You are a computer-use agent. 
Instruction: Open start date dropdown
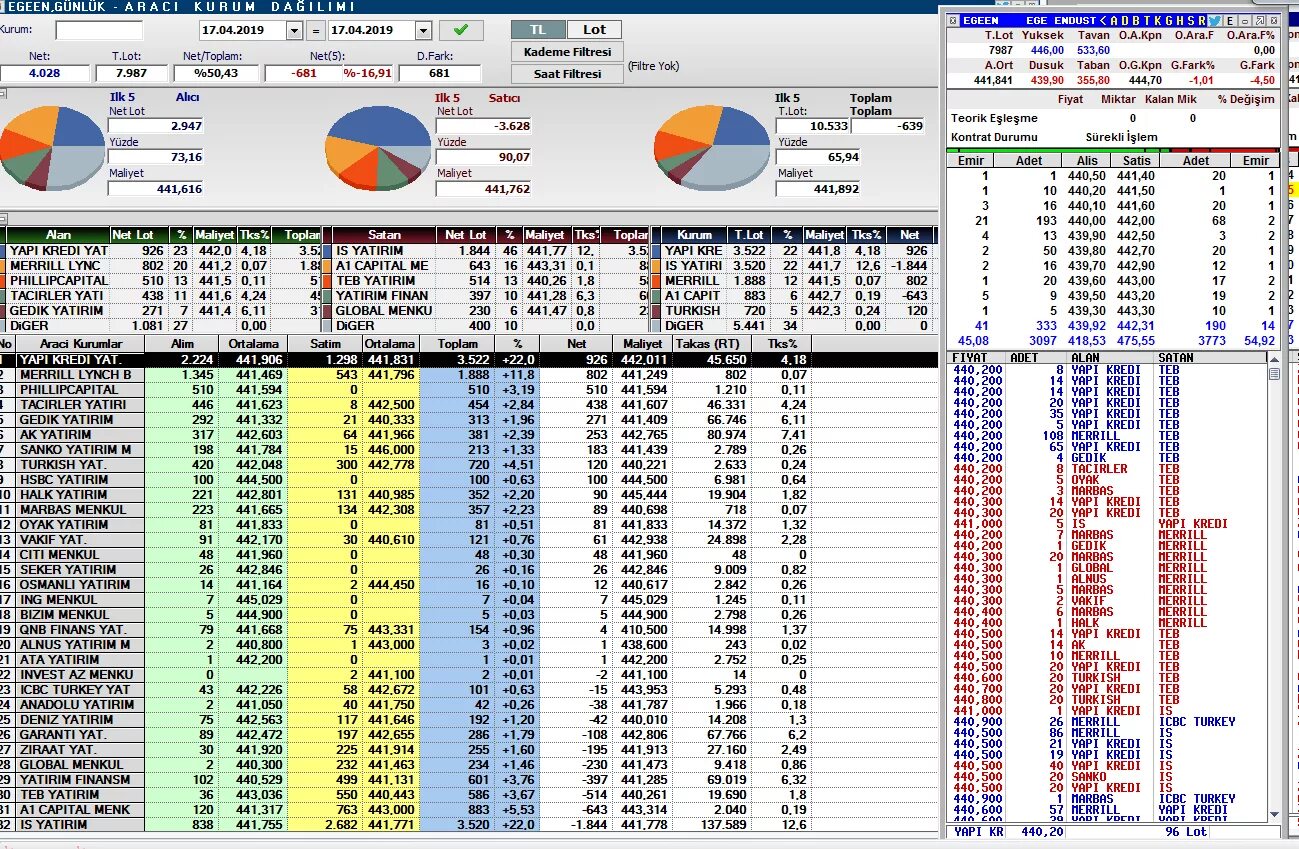[x=294, y=31]
